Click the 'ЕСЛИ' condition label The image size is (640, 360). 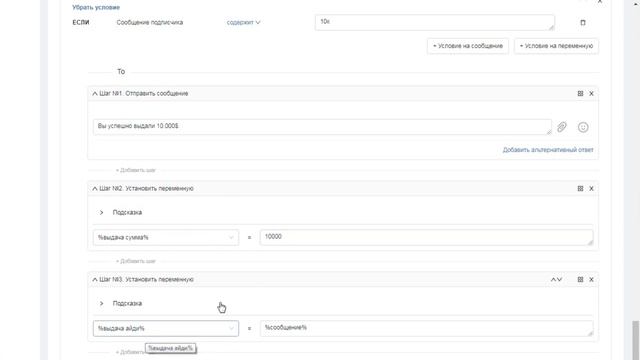pyautogui.click(x=81, y=22)
